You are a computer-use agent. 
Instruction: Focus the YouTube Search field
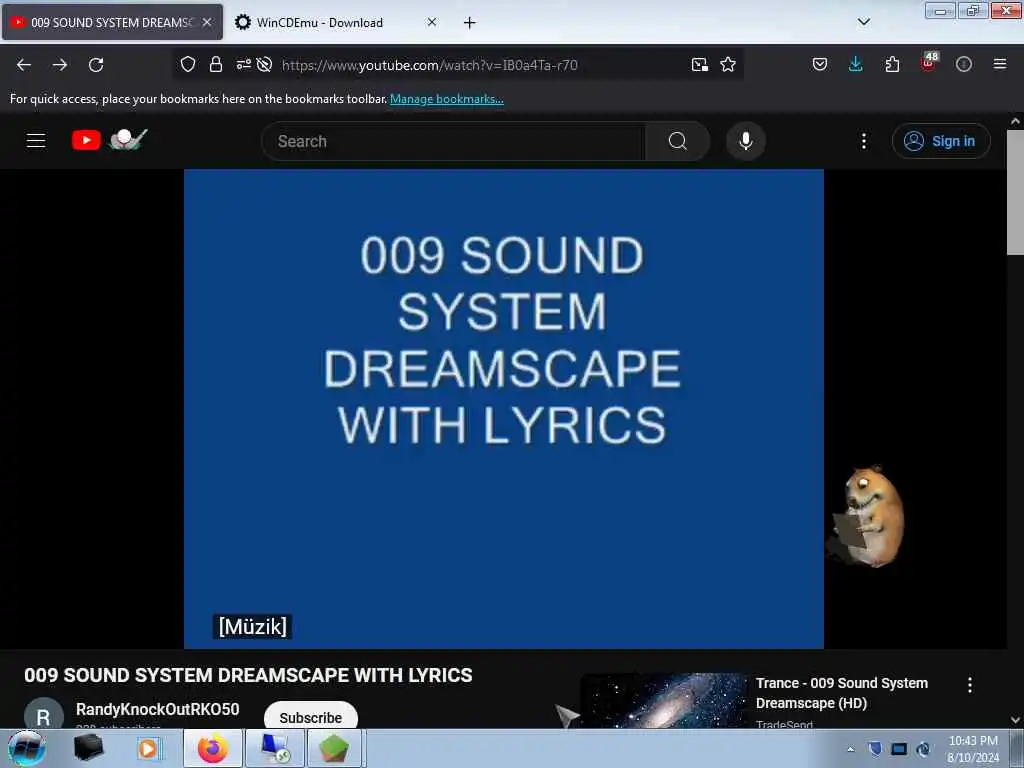click(x=453, y=141)
